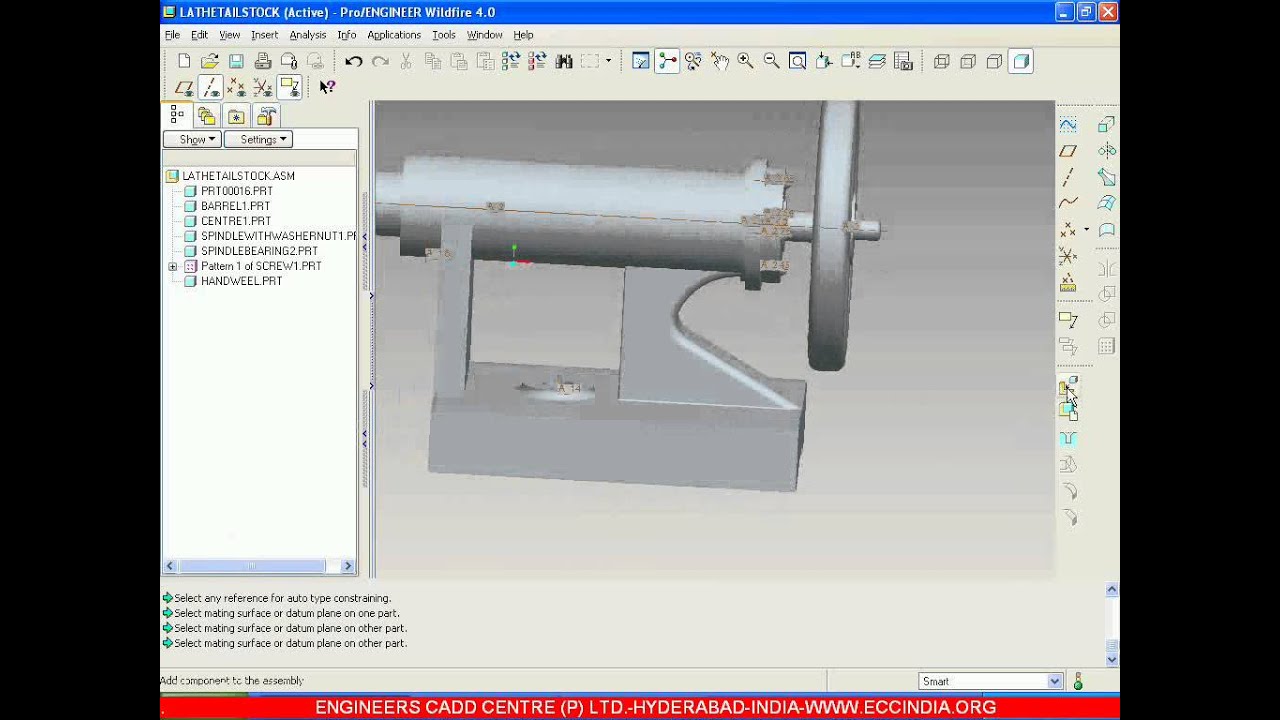Click the Zoom In magnifier icon

click(746, 62)
